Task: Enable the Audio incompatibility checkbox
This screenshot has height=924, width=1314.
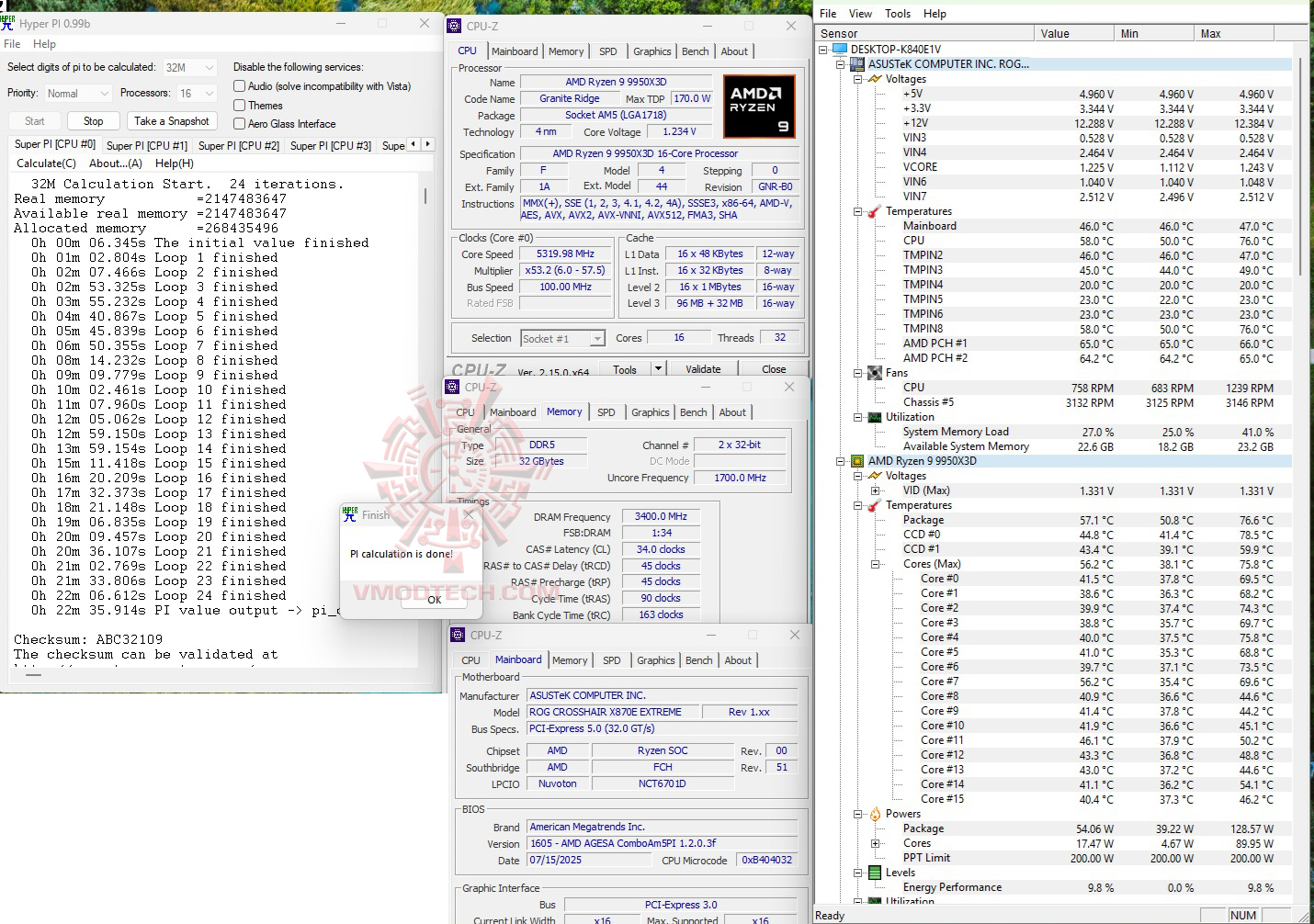Action: tap(241, 85)
